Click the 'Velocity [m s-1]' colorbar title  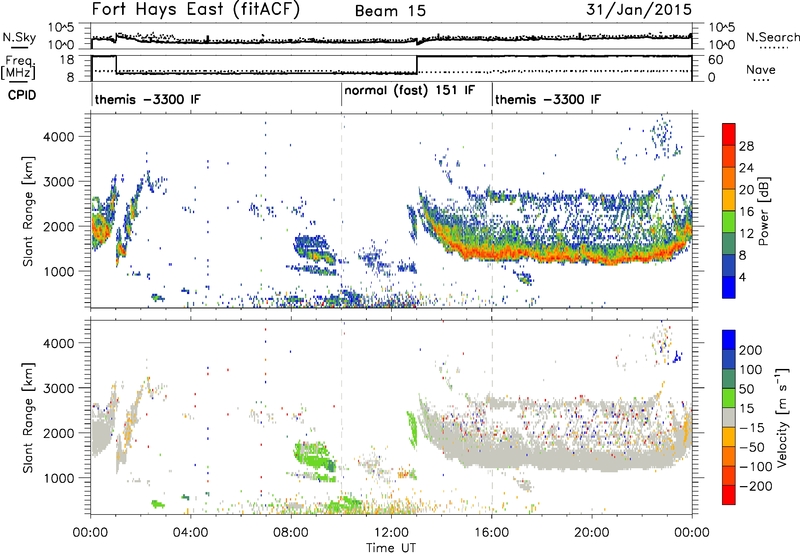[x=782, y=417]
